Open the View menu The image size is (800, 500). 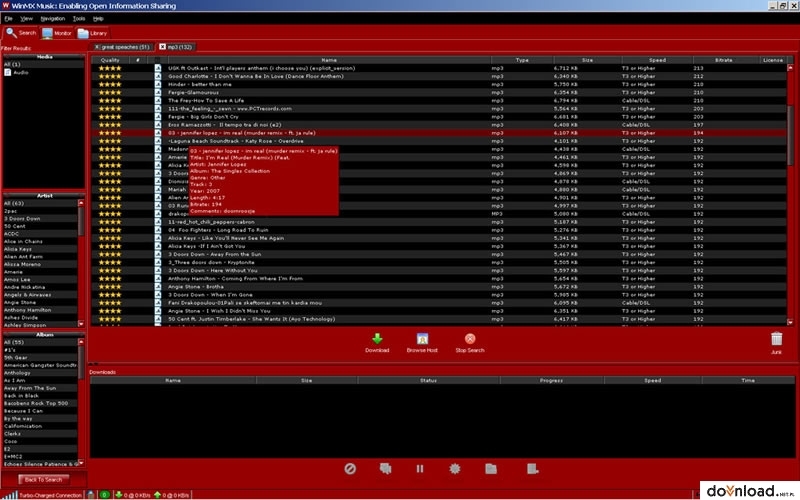[26, 18]
